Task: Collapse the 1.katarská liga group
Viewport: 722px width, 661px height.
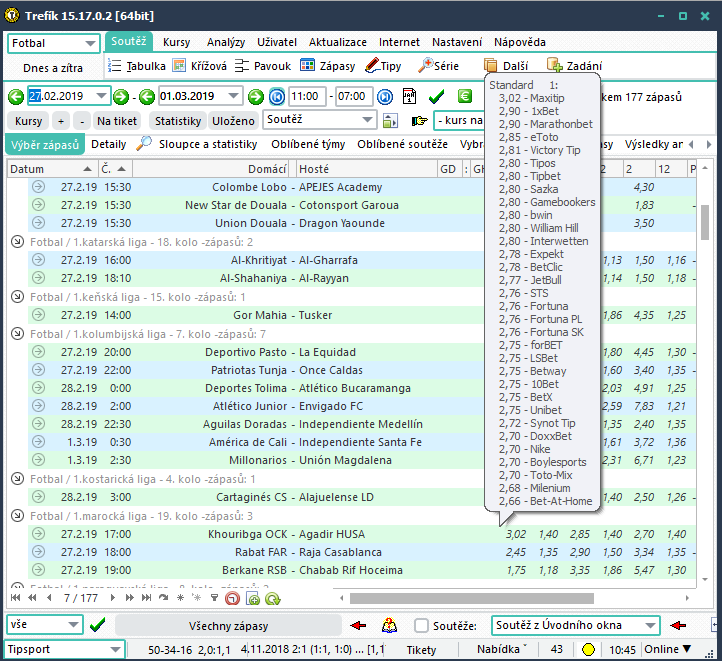Action: [17, 242]
